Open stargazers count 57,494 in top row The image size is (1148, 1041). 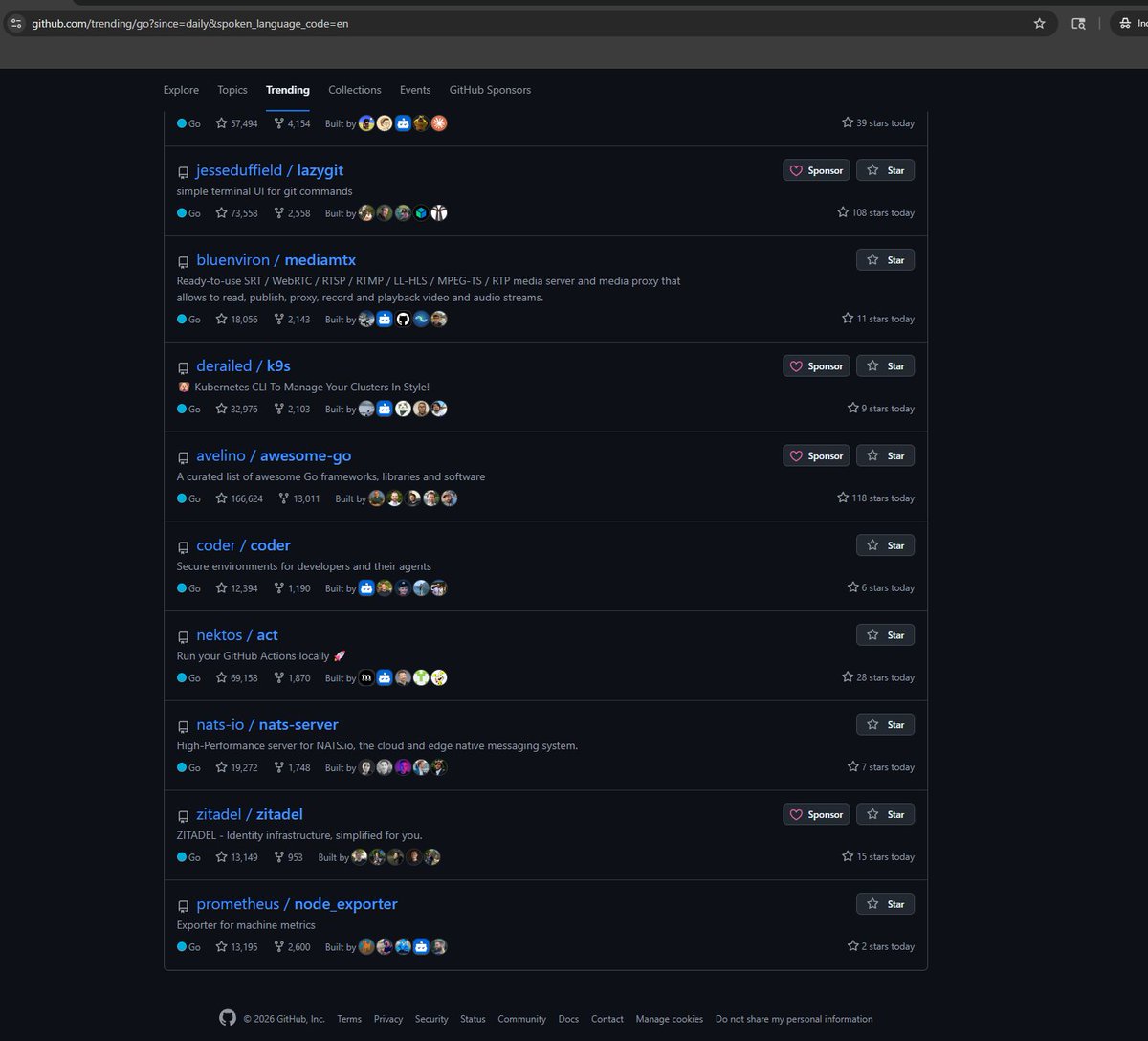(236, 123)
